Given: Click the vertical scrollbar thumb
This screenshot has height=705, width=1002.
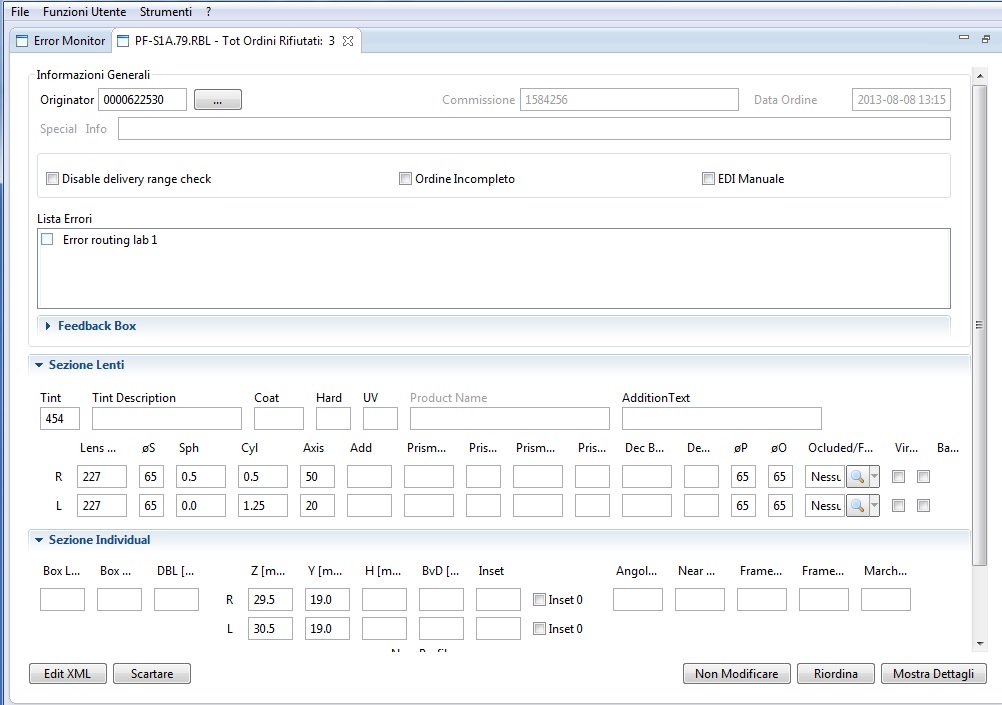Looking at the screenshot, I should [980, 325].
